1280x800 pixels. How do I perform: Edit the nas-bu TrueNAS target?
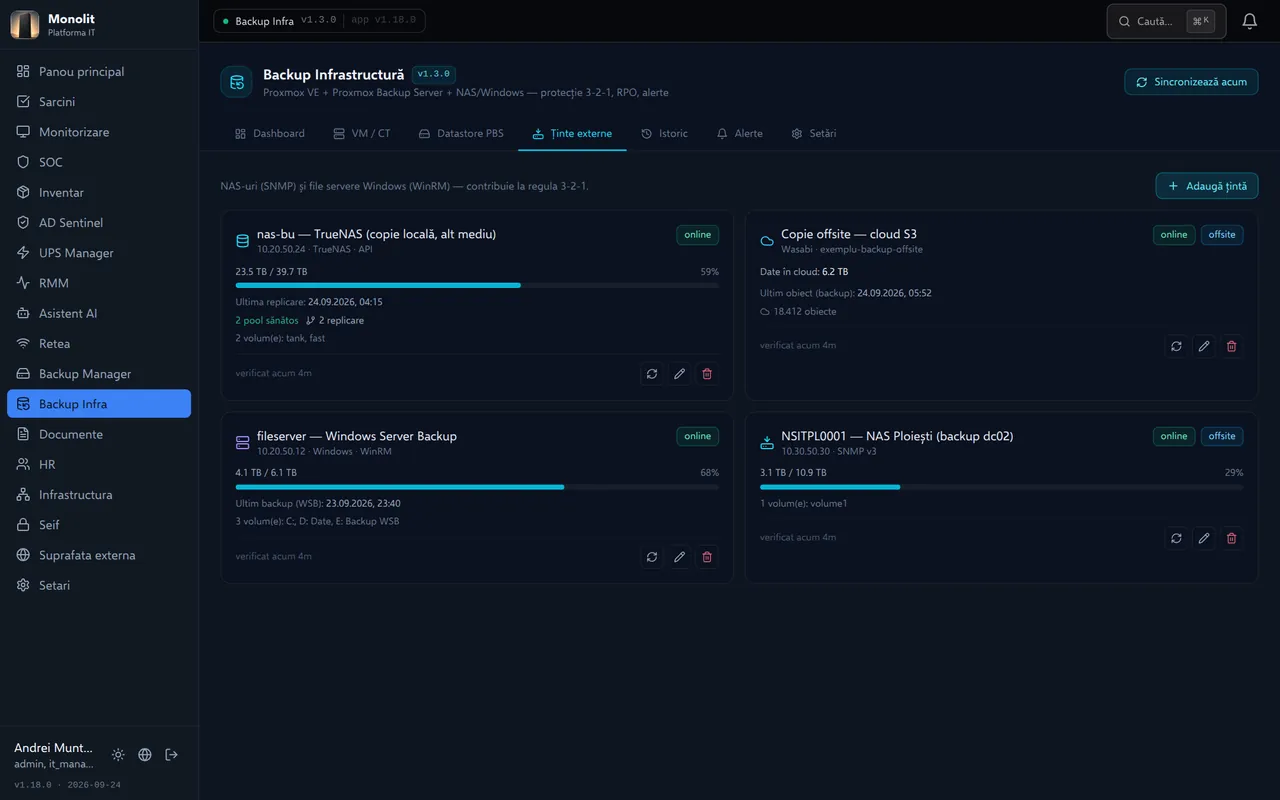[x=680, y=374]
